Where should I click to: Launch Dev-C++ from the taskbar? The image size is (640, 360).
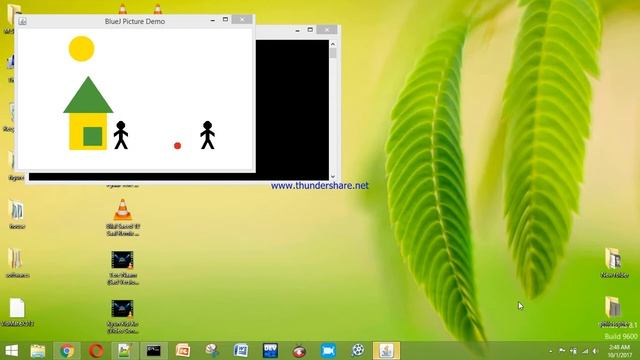pos(270,351)
